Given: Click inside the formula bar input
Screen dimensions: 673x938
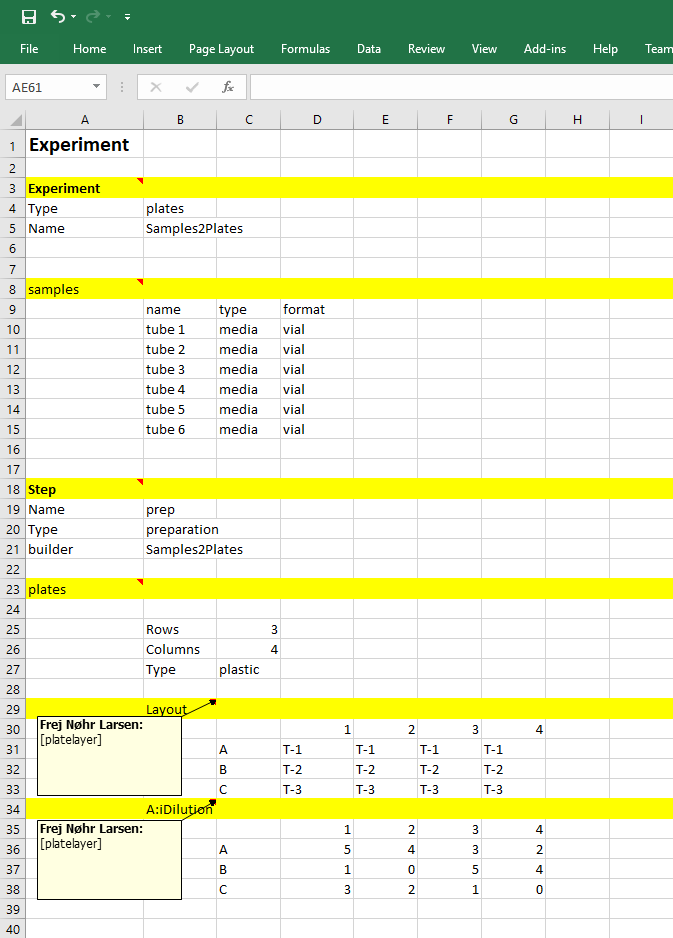Looking at the screenshot, I should point(460,87).
